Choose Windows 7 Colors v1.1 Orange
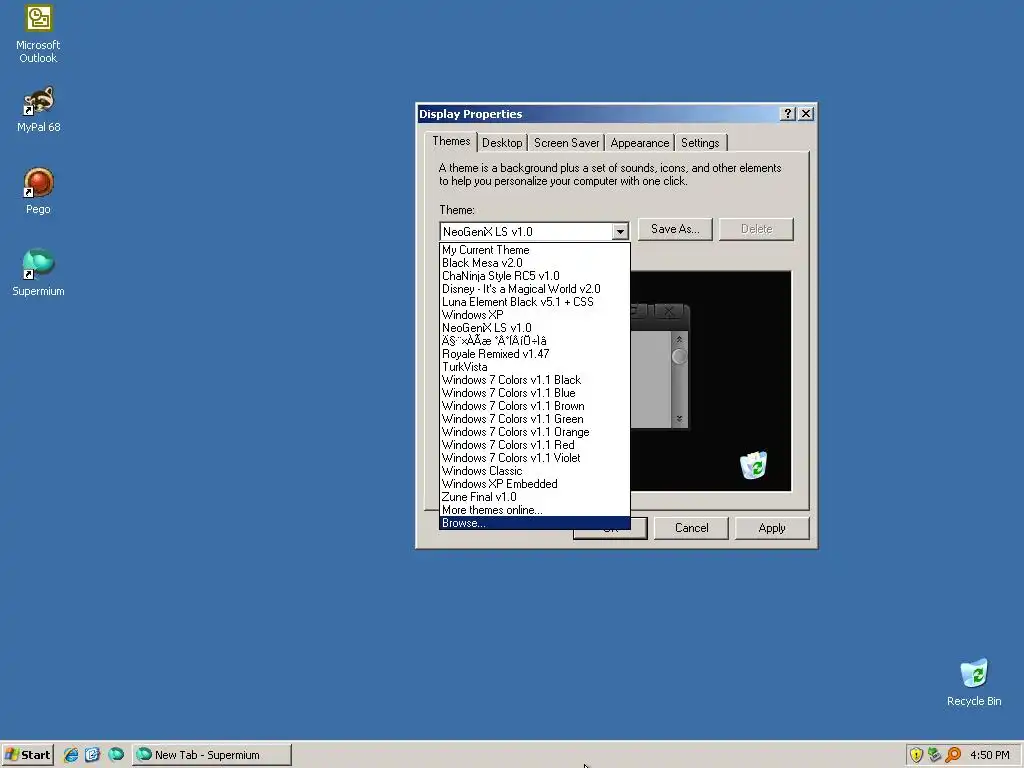Viewport: 1024px width, 768px height. [x=534, y=432]
